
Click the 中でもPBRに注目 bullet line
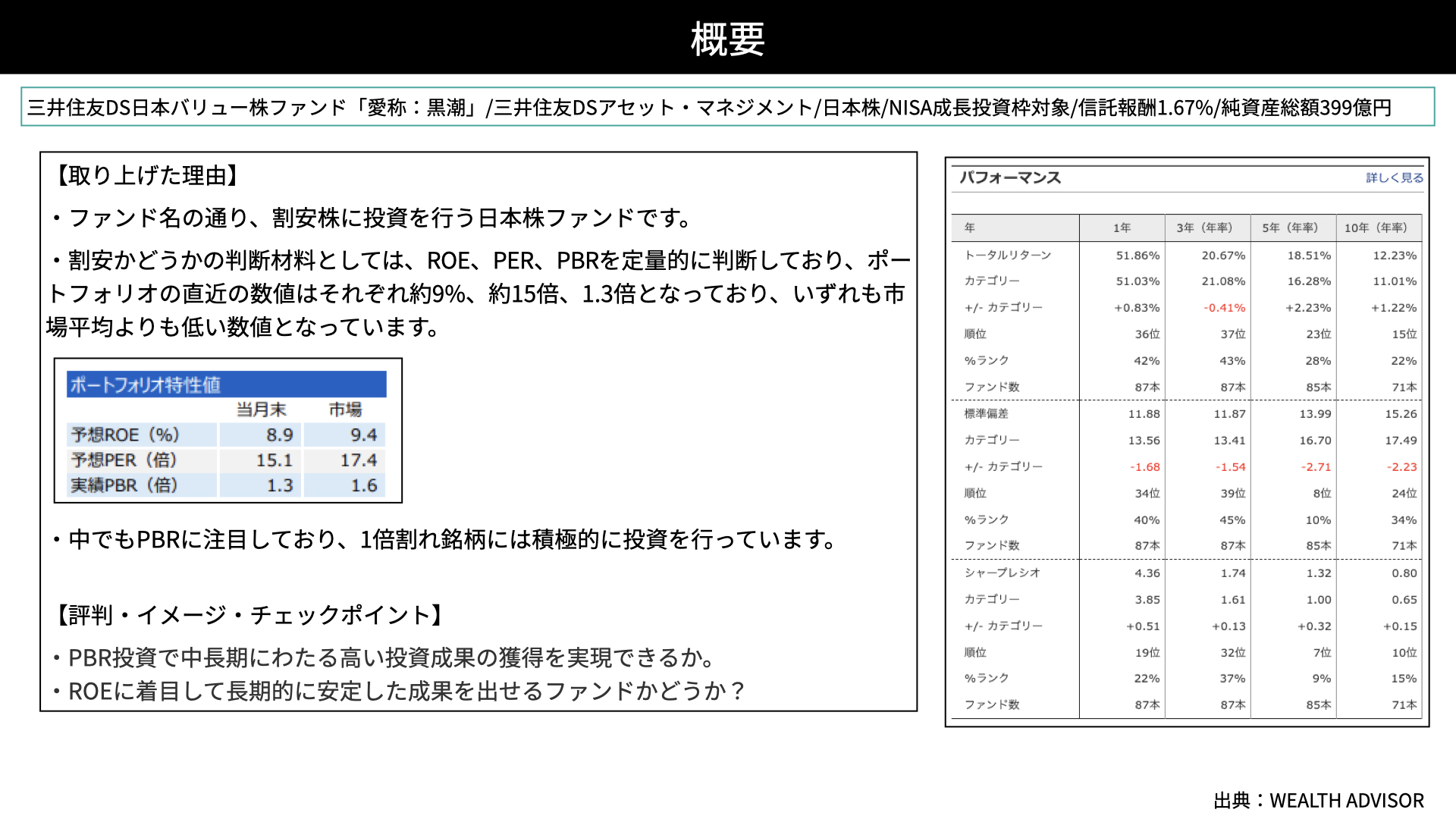click(444, 539)
